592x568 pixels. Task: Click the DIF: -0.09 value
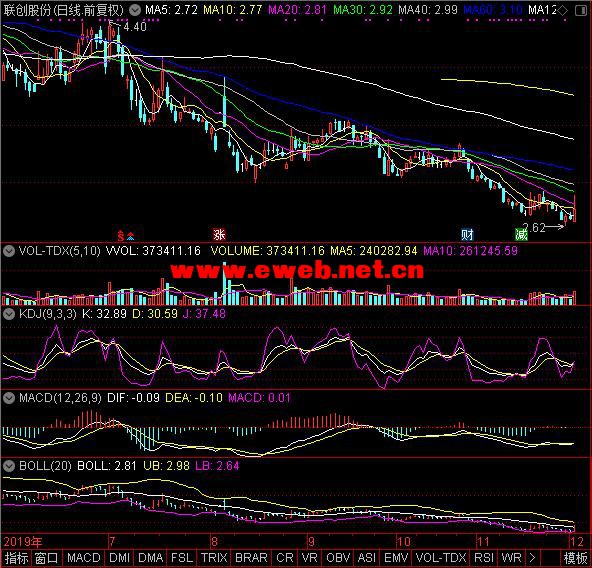[x=133, y=398]
